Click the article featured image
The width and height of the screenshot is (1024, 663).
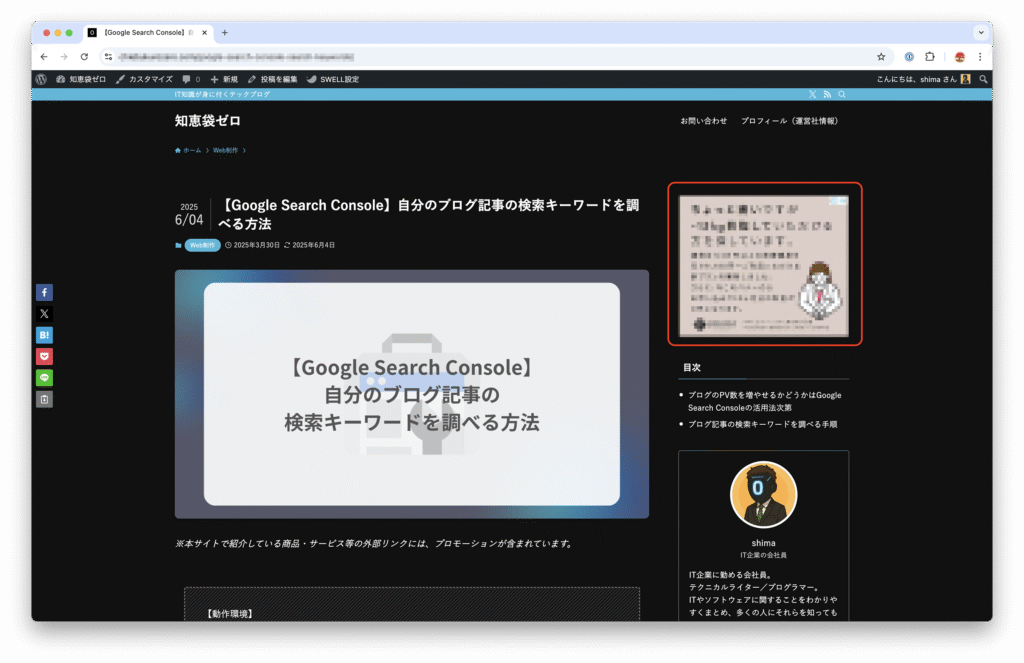pos(411,394)
